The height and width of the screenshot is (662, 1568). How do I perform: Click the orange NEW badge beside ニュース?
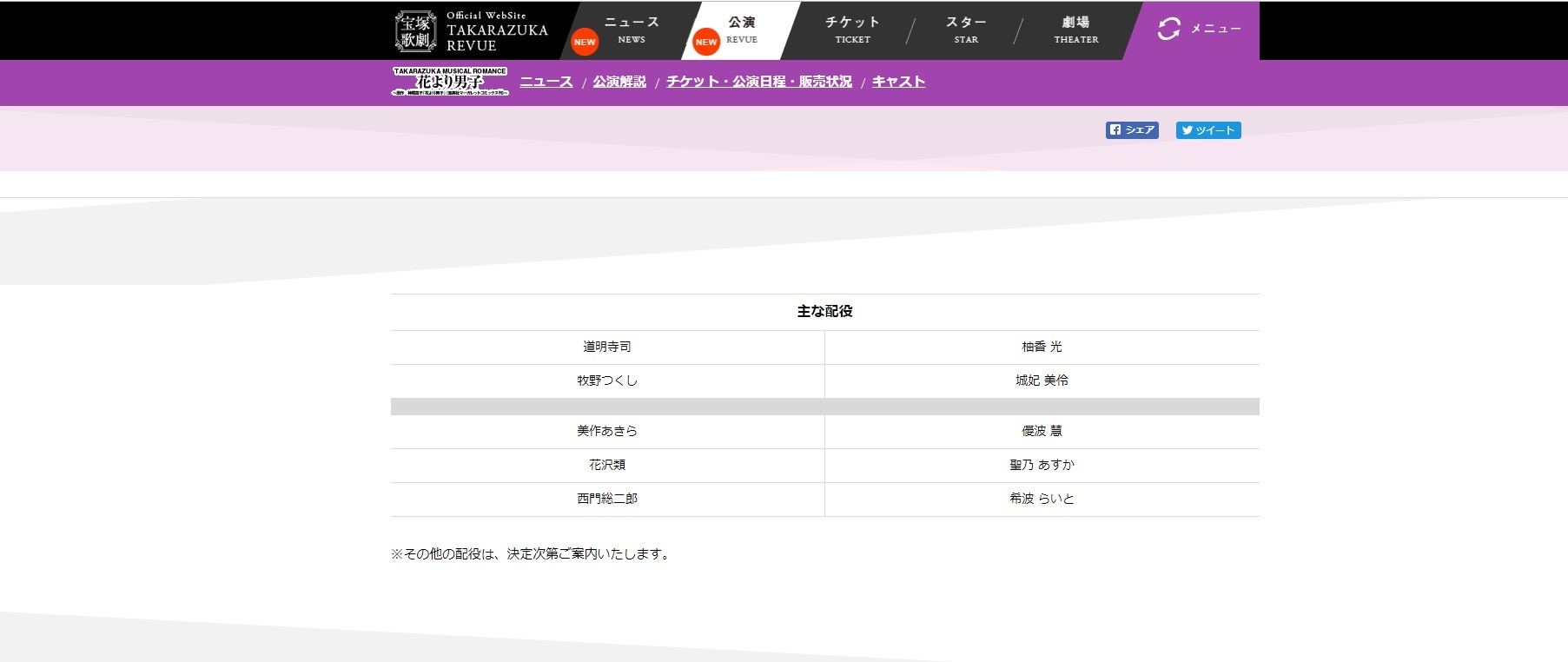click(585, 42)
